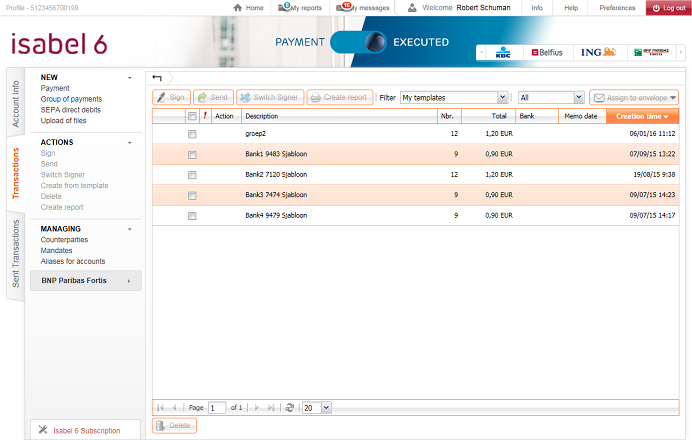
Task: Check the box for Bank3 7474 Sjabloon
Action: point(192,195)
